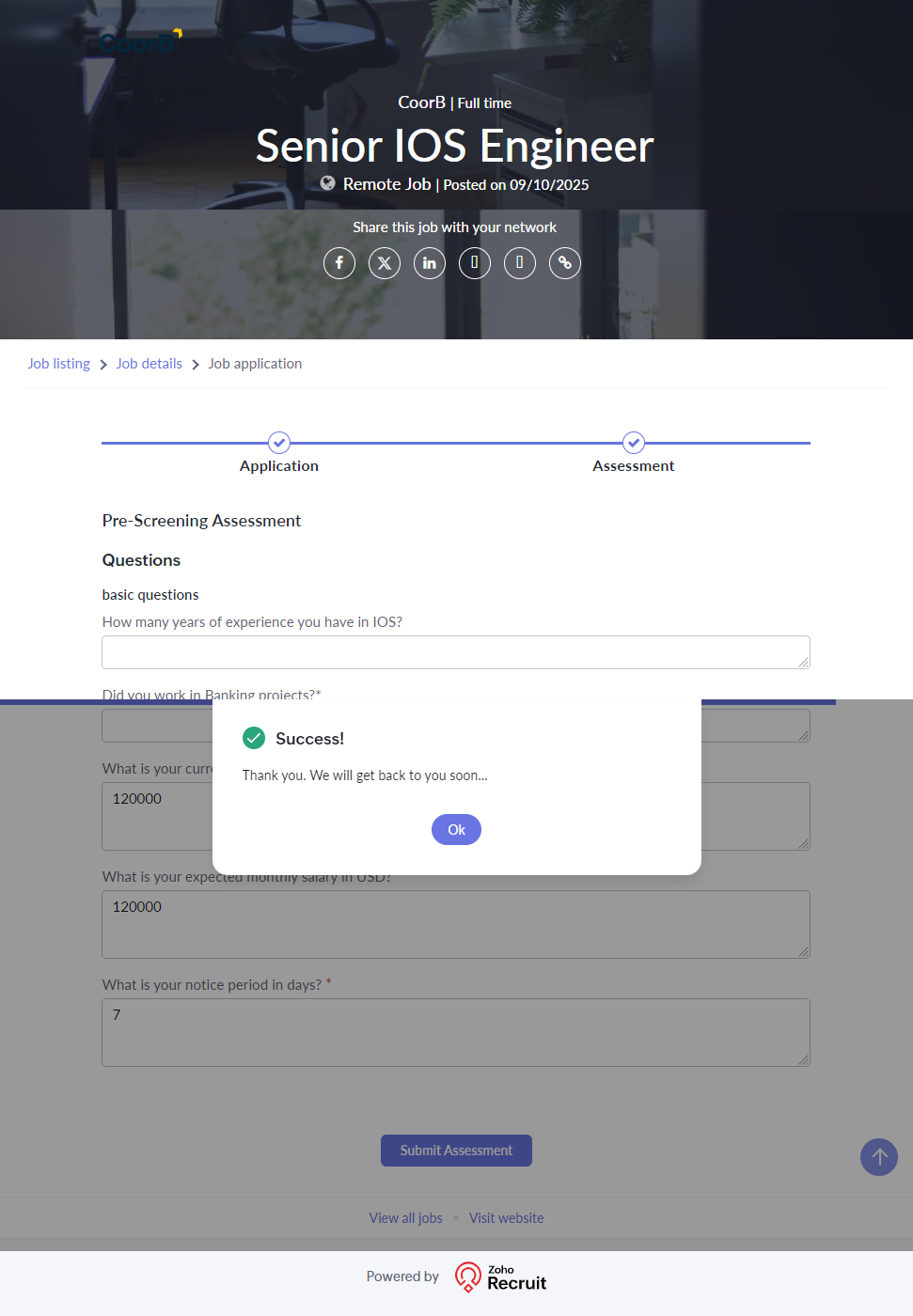
Task: Open the Job details breadcrumb link
Action: click(149, 364)
